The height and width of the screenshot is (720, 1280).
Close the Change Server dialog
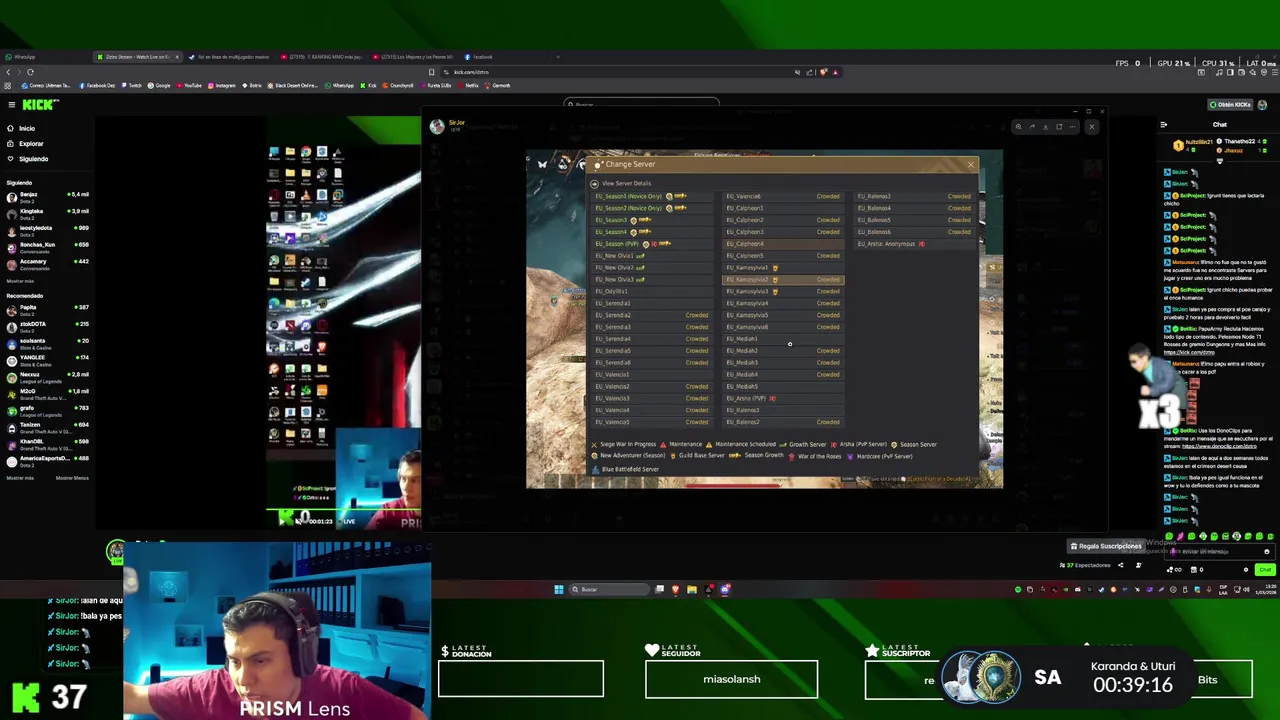(x=970, y=165)
